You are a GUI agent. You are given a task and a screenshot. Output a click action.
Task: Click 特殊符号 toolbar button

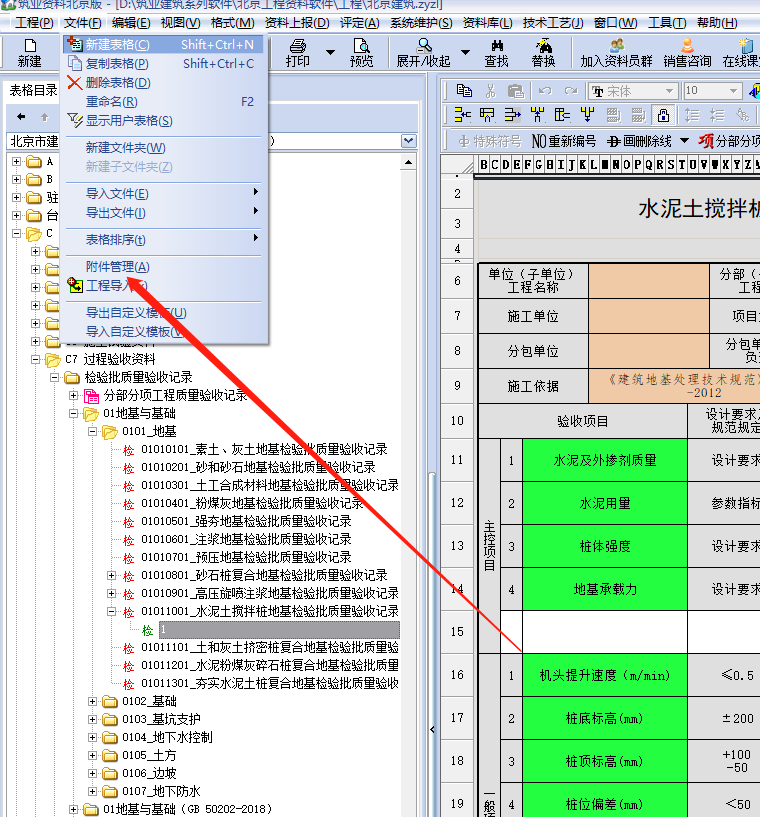[x=490, y=141]
